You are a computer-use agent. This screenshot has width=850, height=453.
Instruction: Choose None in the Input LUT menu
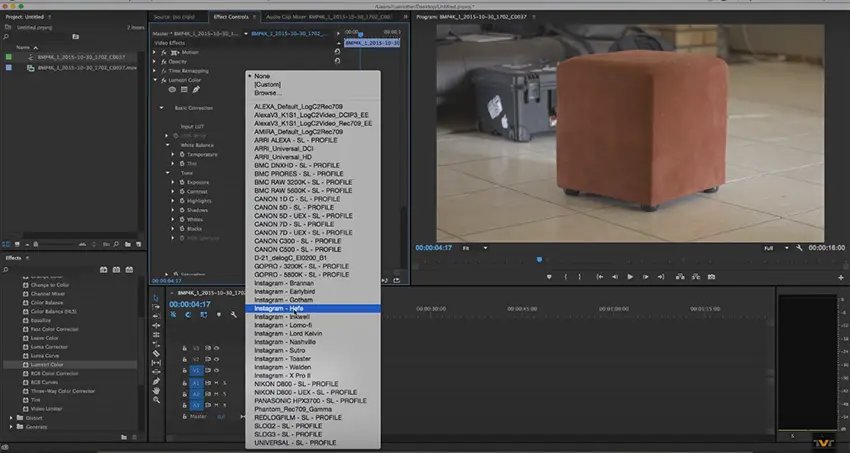click(x=313, y=76)
